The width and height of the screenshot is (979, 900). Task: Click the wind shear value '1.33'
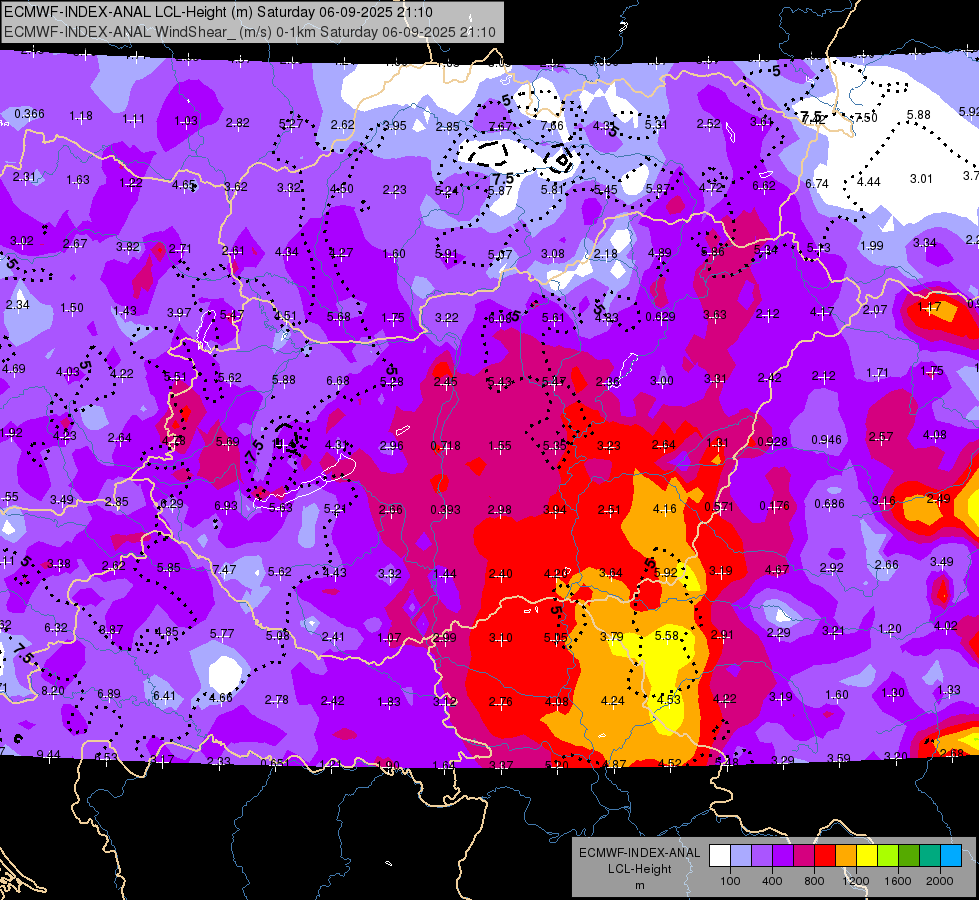pos(948,690)
